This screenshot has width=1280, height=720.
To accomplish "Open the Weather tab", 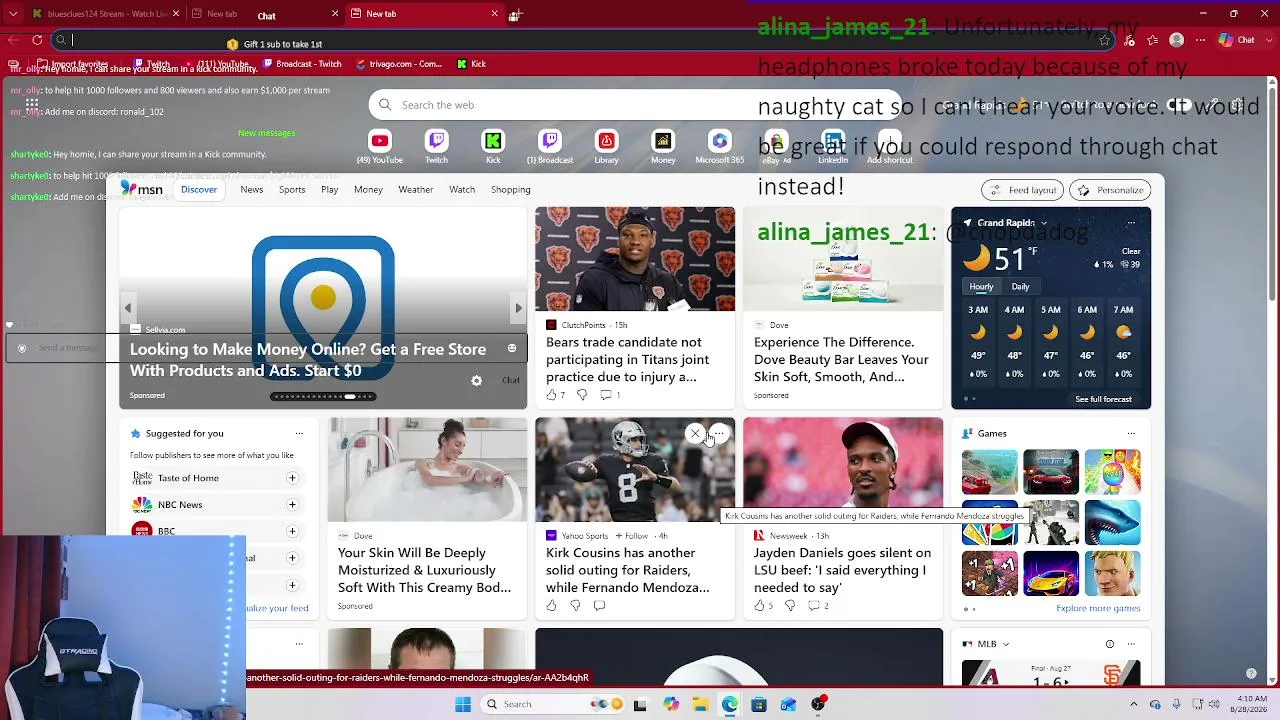I will (416, 189).
